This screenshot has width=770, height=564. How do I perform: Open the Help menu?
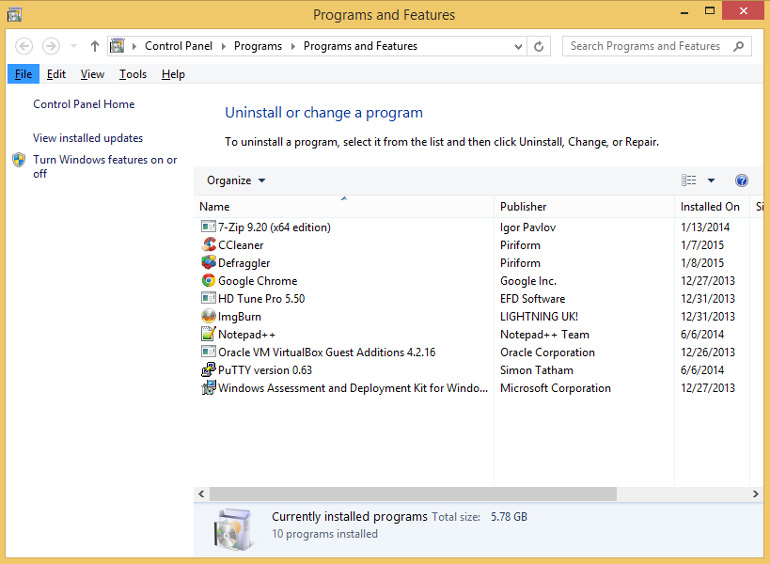173,74
